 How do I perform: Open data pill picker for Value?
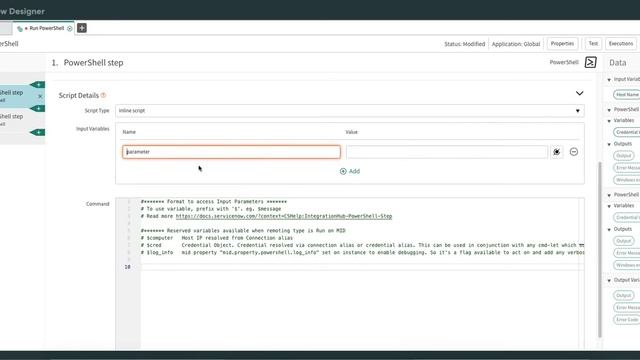point(556,152)
